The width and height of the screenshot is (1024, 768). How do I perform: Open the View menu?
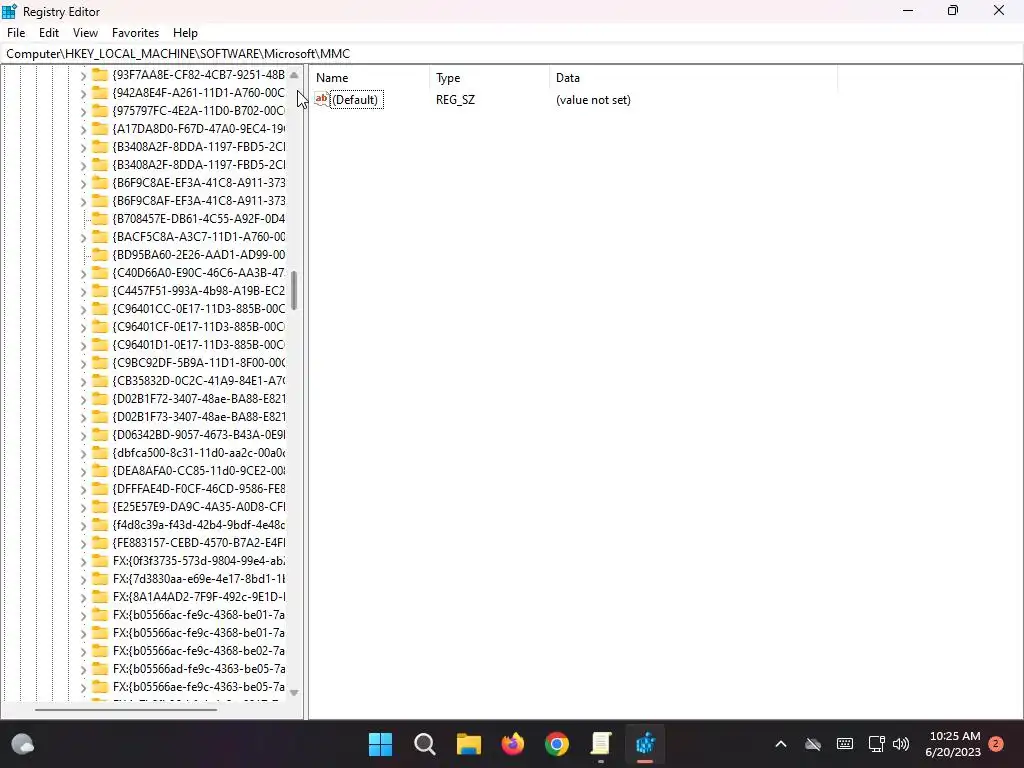86,33
